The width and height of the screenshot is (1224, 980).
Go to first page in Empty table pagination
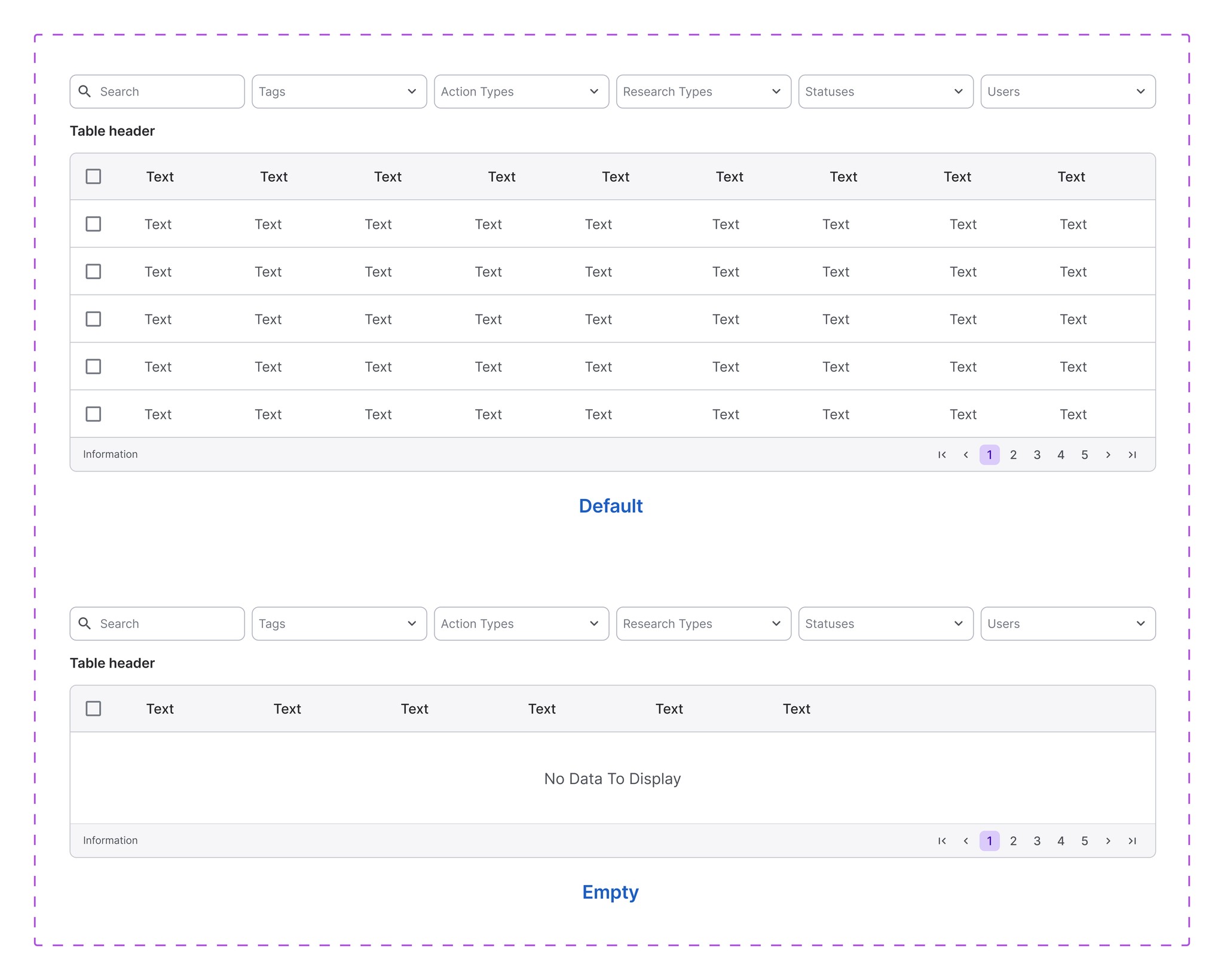coord(942,841)
